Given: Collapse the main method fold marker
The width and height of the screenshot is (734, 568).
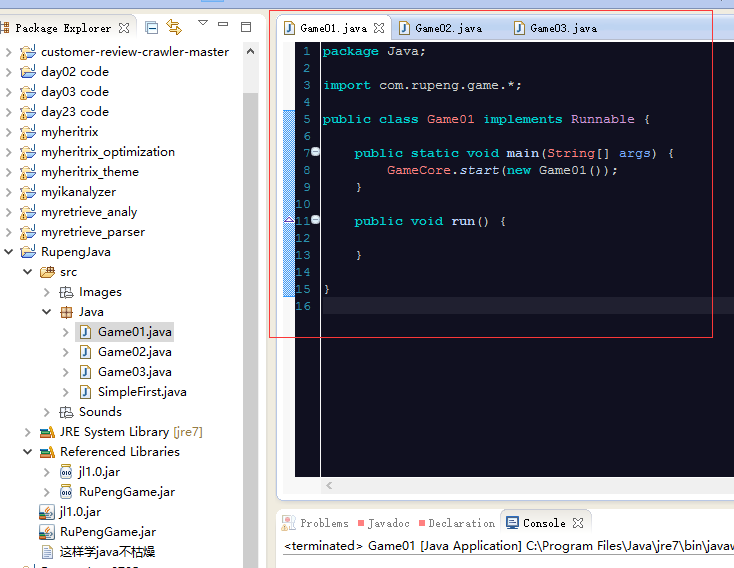Looking at the screenshot, I should (x=316, y=152).
